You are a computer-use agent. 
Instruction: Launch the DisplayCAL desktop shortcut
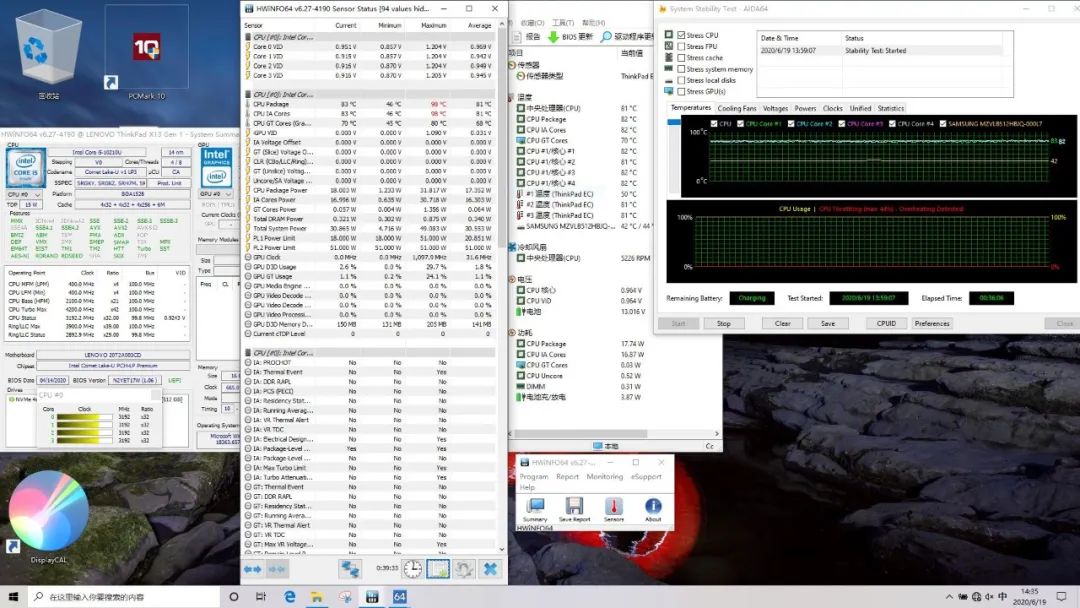(x=48, y=516)
